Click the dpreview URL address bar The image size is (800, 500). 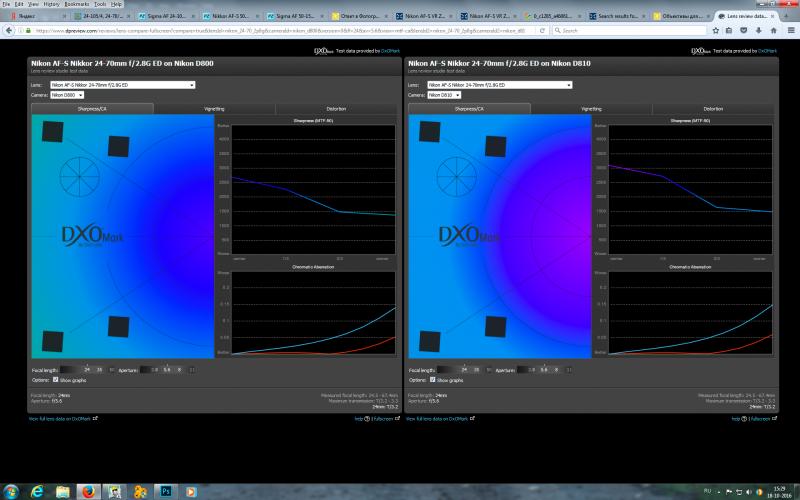(x=283, y=31)
